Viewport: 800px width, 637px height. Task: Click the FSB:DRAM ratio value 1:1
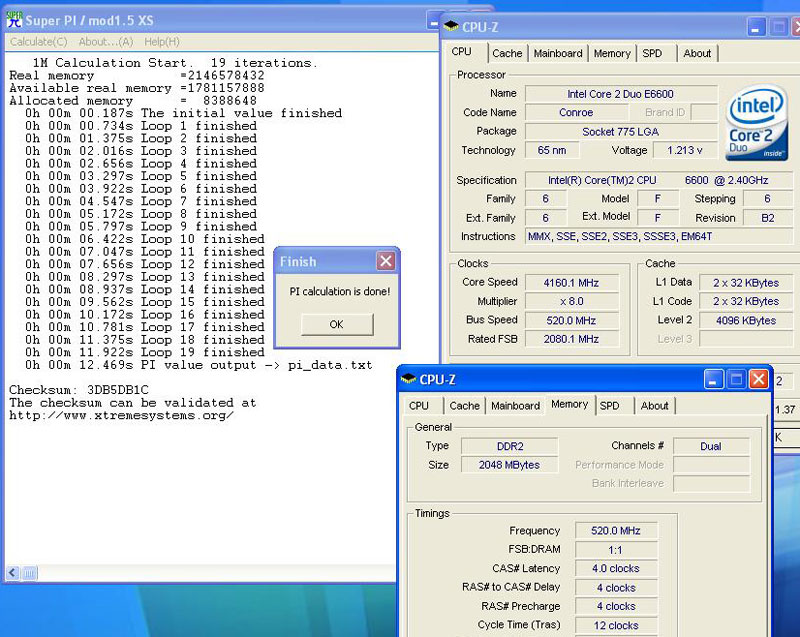pyautogui.click(x=616, y=550)
